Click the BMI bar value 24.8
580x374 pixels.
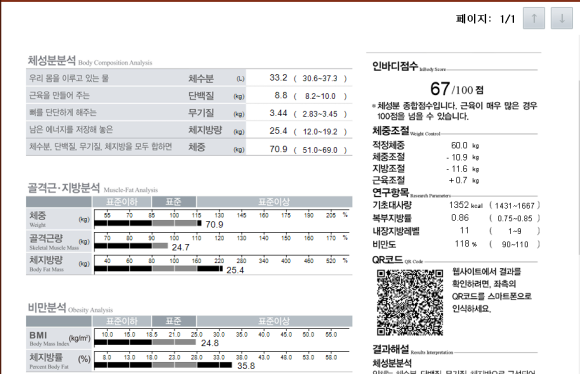pyautogui.click(x=210, y=343)
